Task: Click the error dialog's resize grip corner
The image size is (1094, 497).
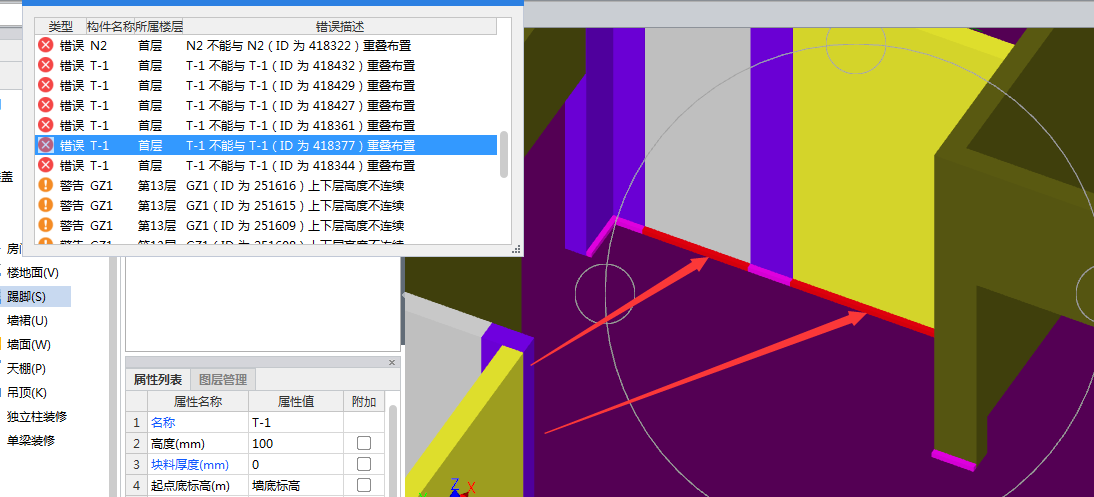Action: click(517, 249)
